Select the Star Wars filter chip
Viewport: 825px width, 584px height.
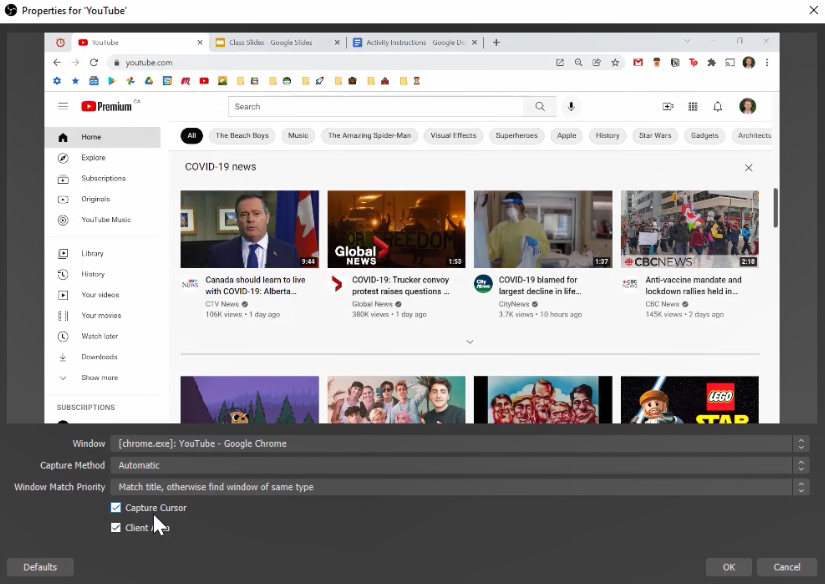click(x=655, y=136)
